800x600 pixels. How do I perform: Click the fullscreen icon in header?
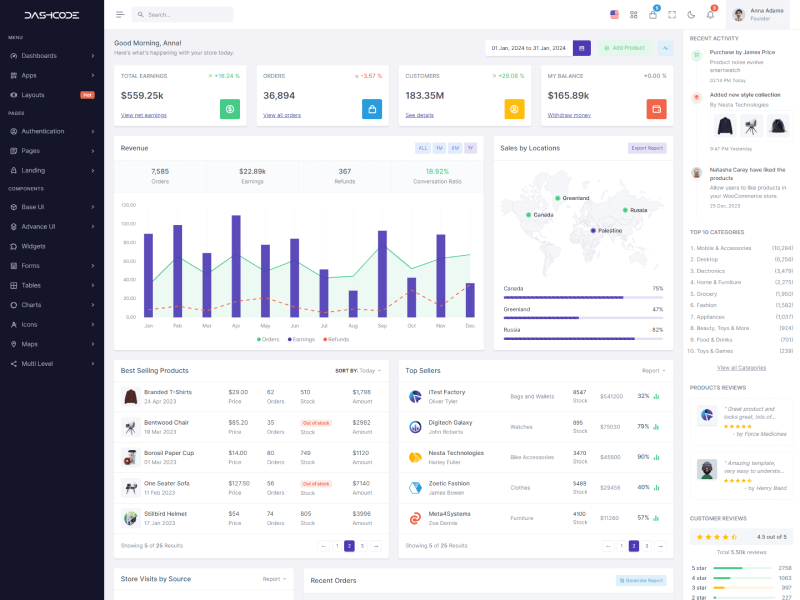coord(672,15)
